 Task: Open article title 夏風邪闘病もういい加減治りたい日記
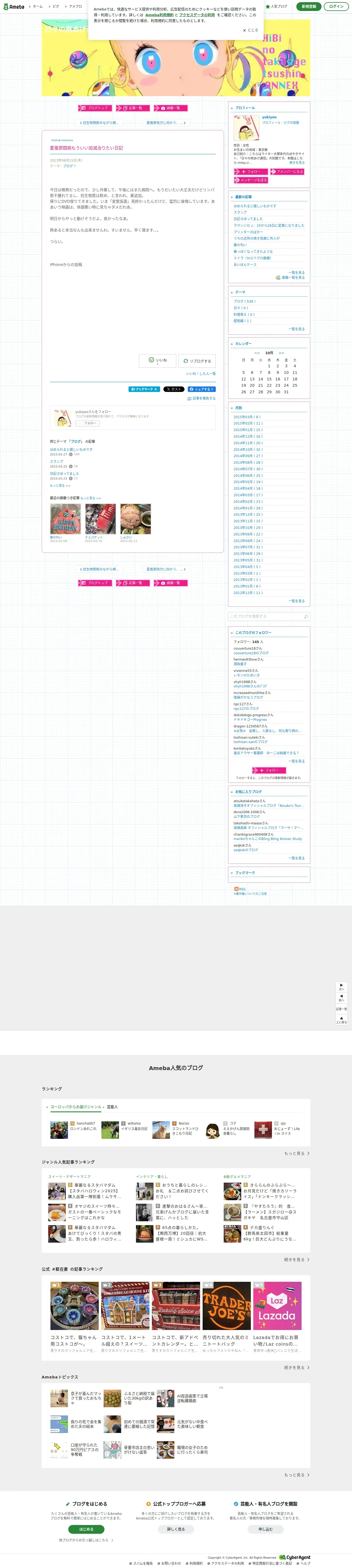click(86, 148)
